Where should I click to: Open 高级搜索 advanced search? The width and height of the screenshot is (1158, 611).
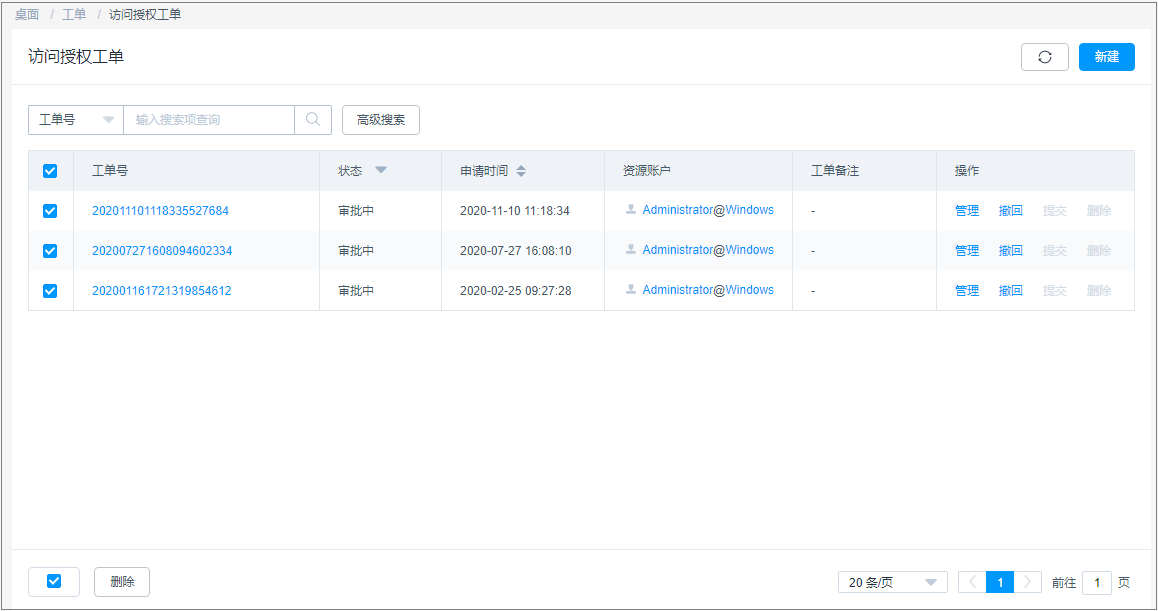pos(380,119)
